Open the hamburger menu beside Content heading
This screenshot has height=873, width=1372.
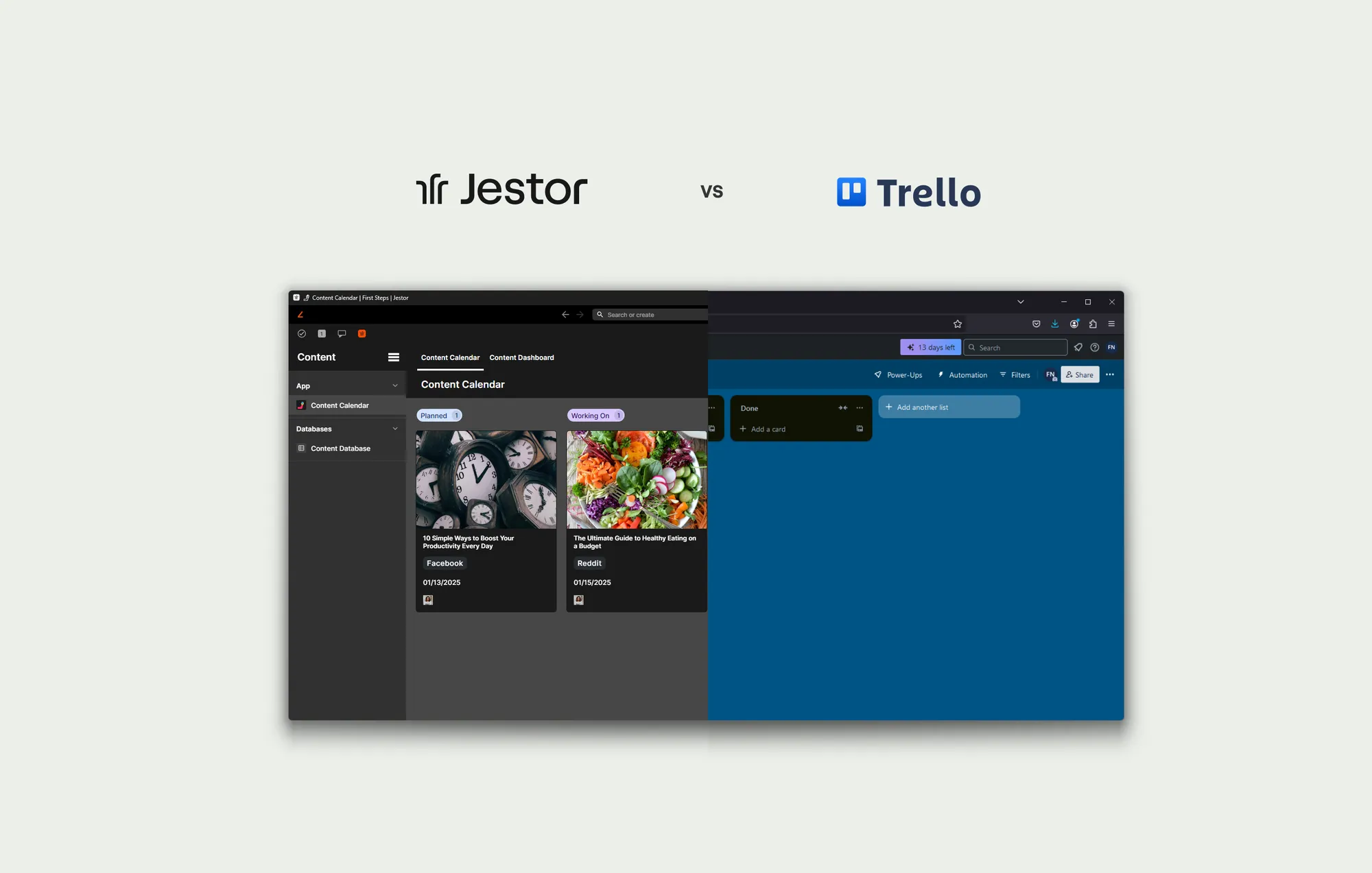394,357
